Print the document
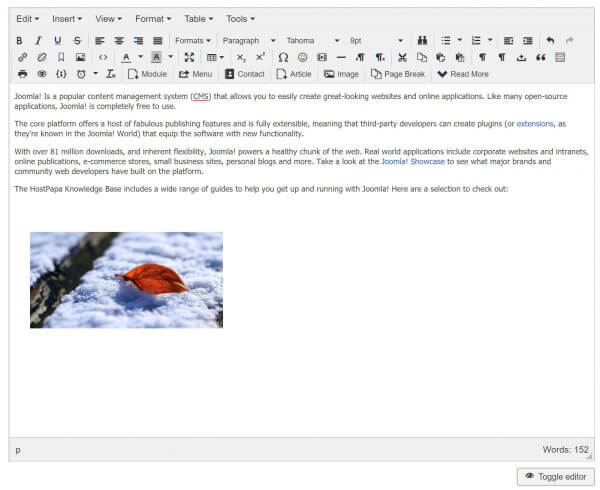The width and height of the screenshot is (600, 490). click(23, 74)
